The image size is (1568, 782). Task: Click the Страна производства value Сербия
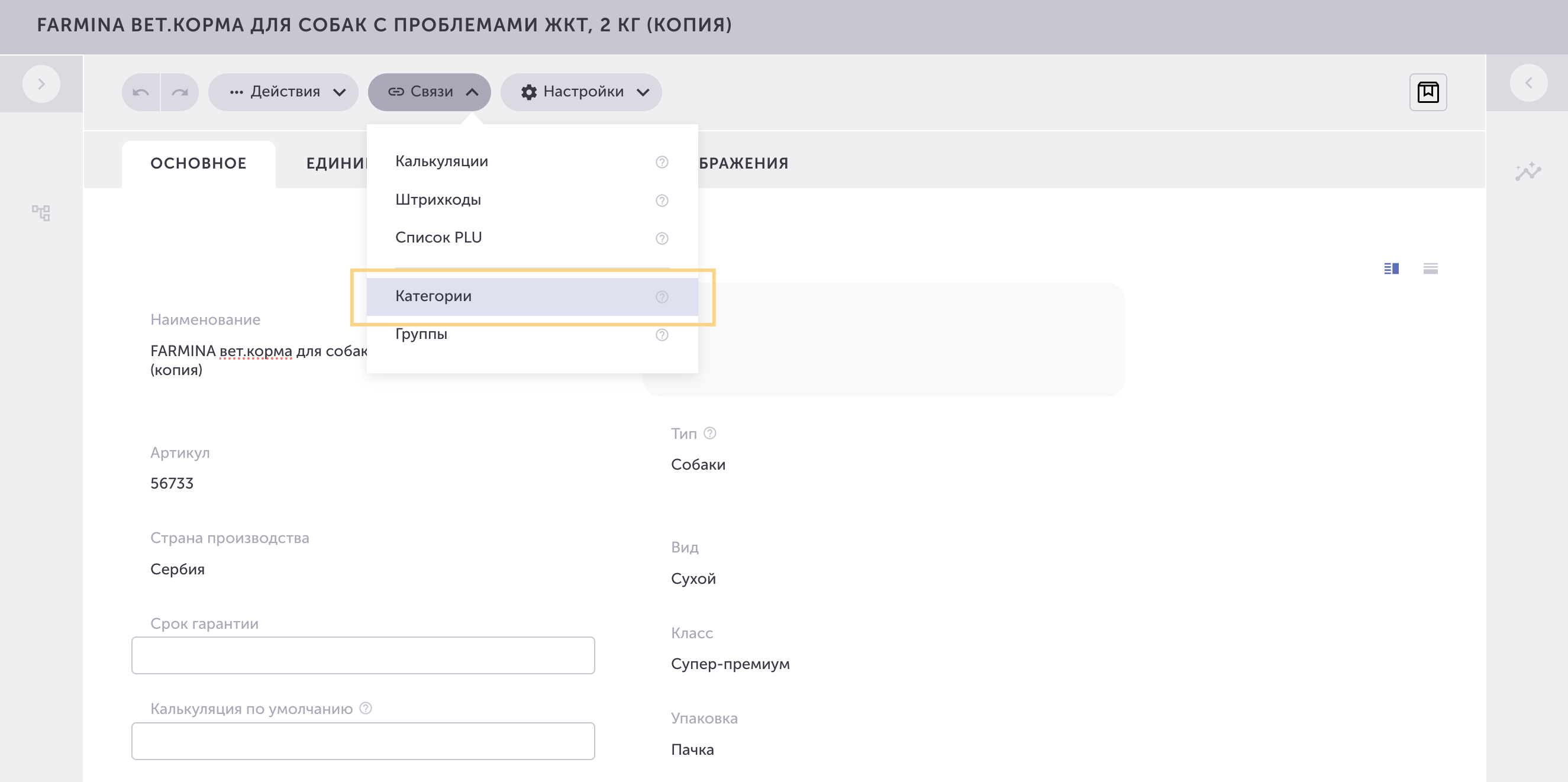(177, 570)
